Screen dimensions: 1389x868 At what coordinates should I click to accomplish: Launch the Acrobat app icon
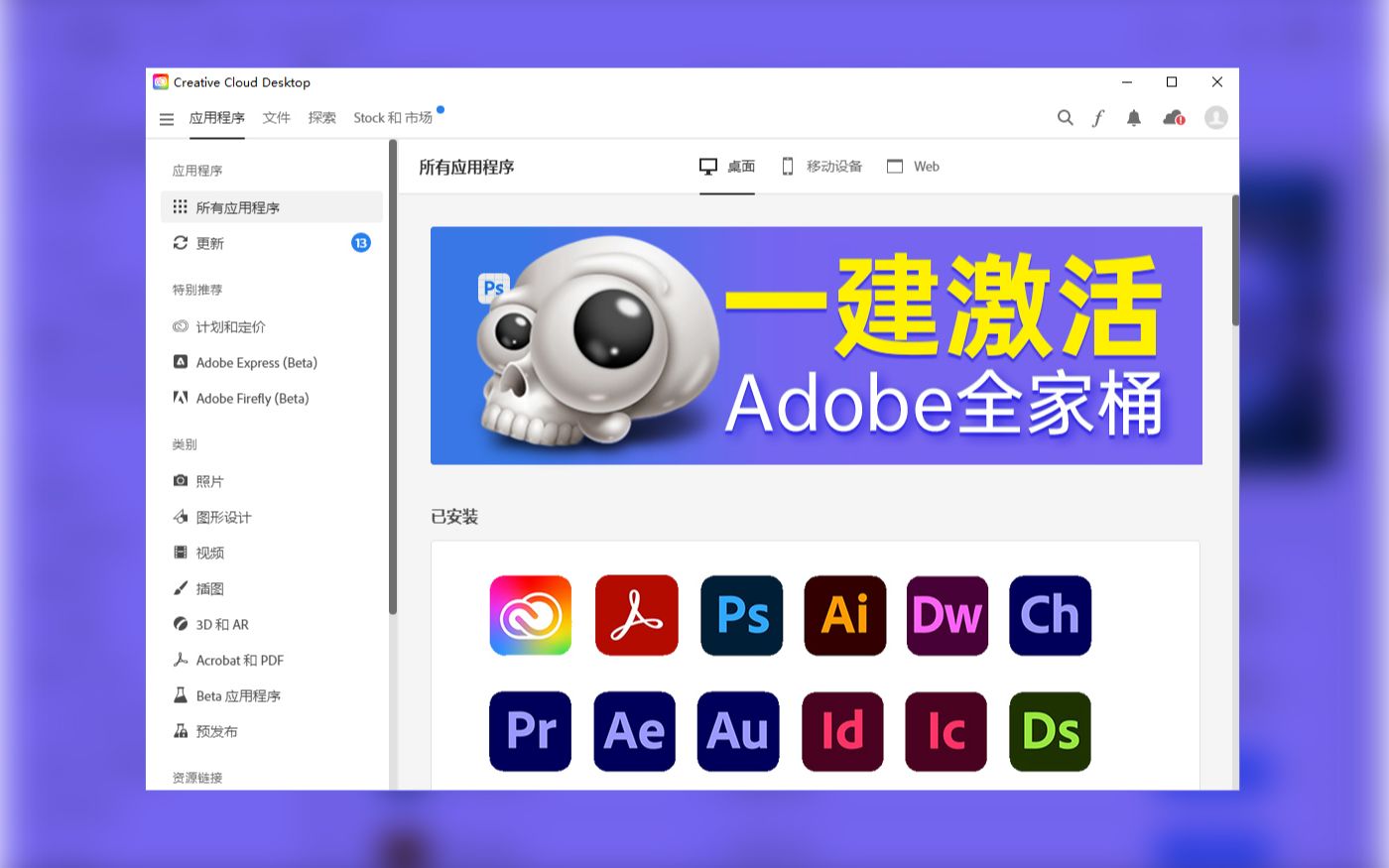[x=636, y=615]
